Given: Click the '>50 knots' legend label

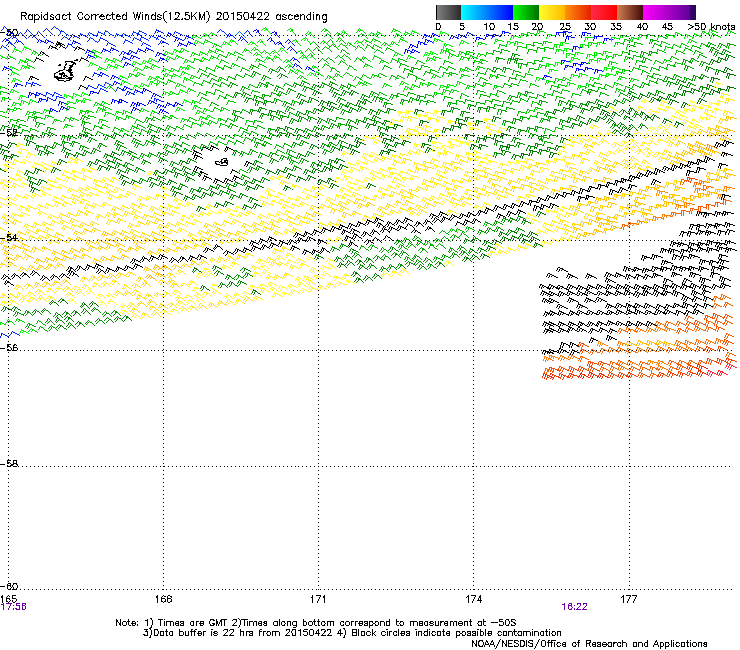Looking at the screenshot, I should pyautogui.click(x=711, y=26).
